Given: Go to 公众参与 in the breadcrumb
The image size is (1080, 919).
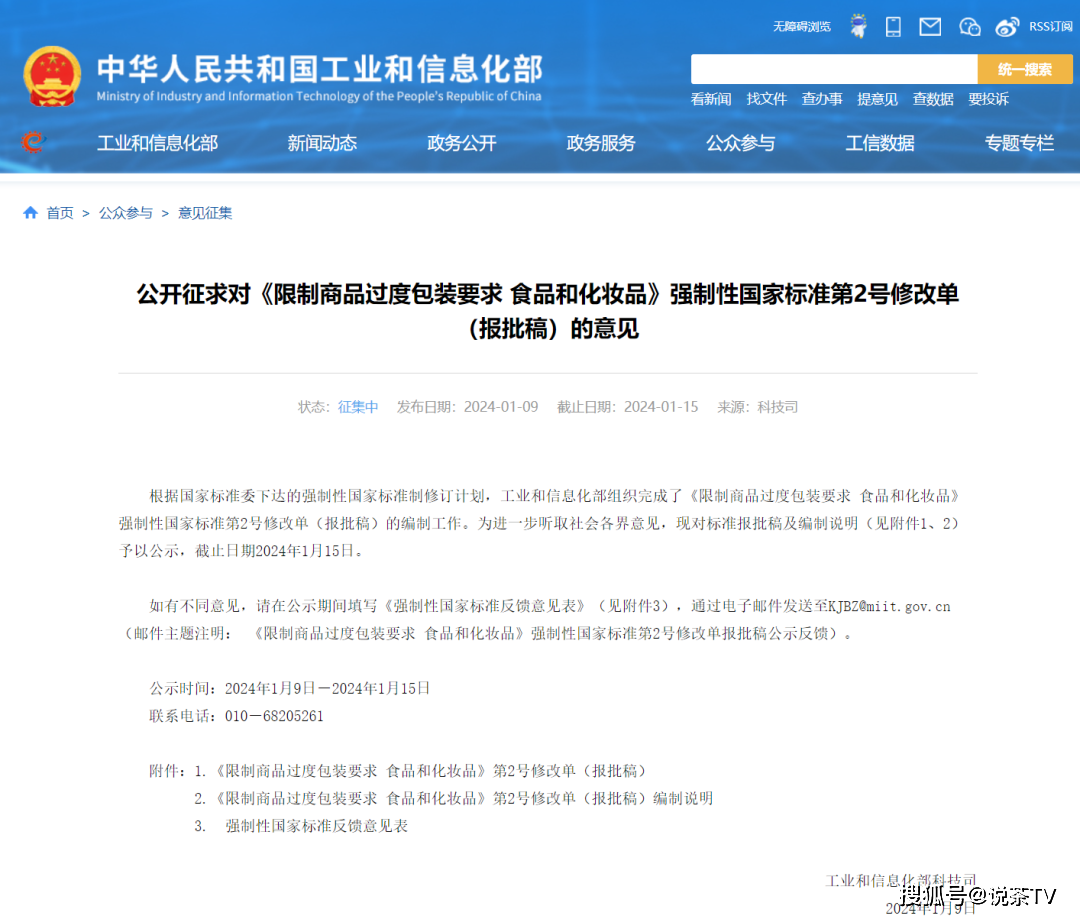Looking at the screenshot, I should (x=125, y=213).
